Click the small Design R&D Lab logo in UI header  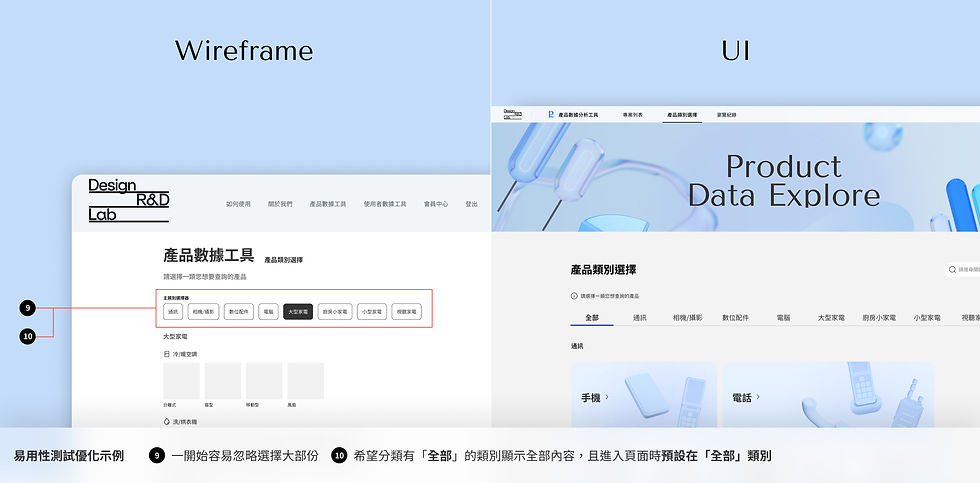coord(512,114)
